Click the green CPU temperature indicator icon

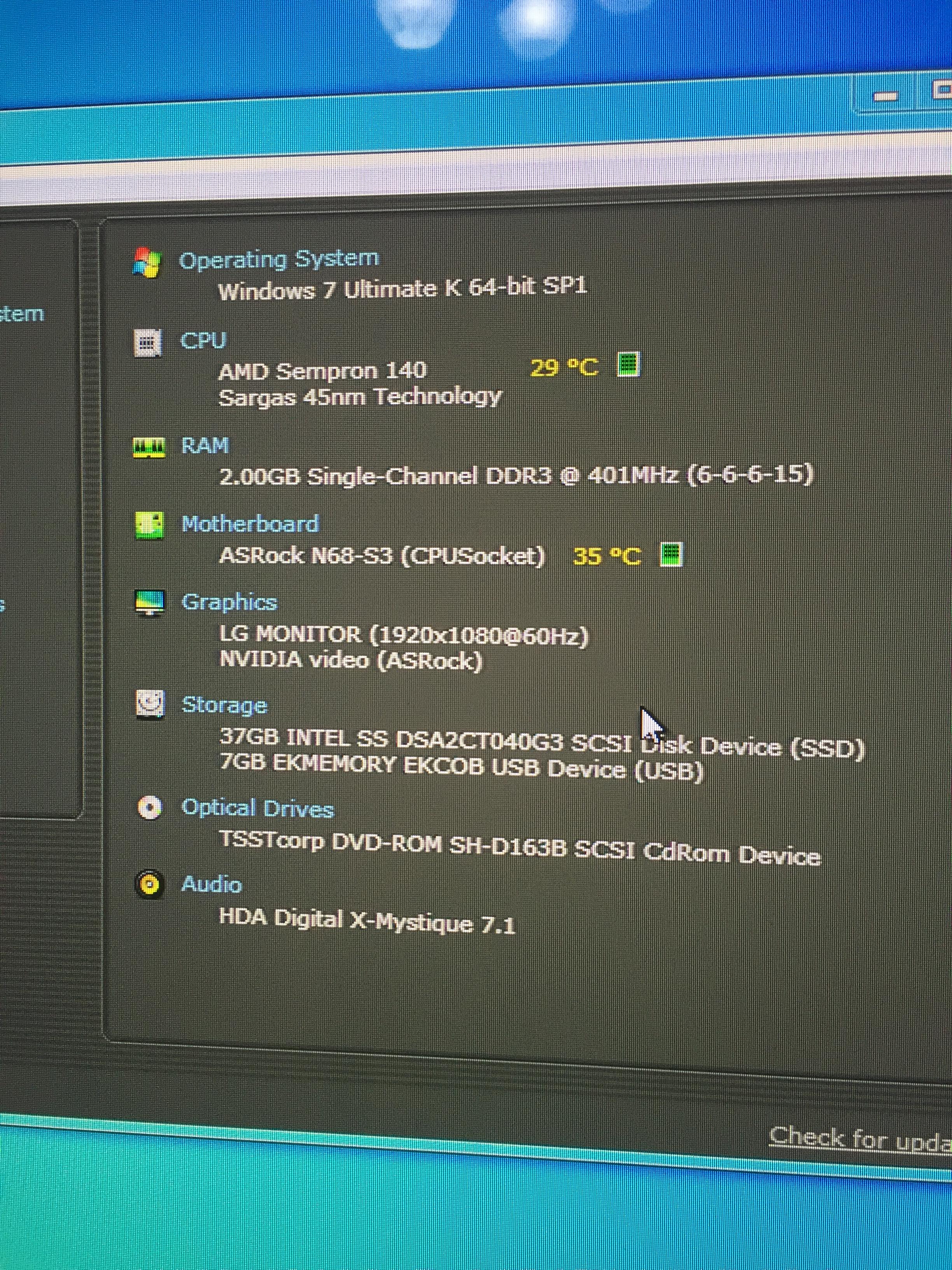(628, 365)
